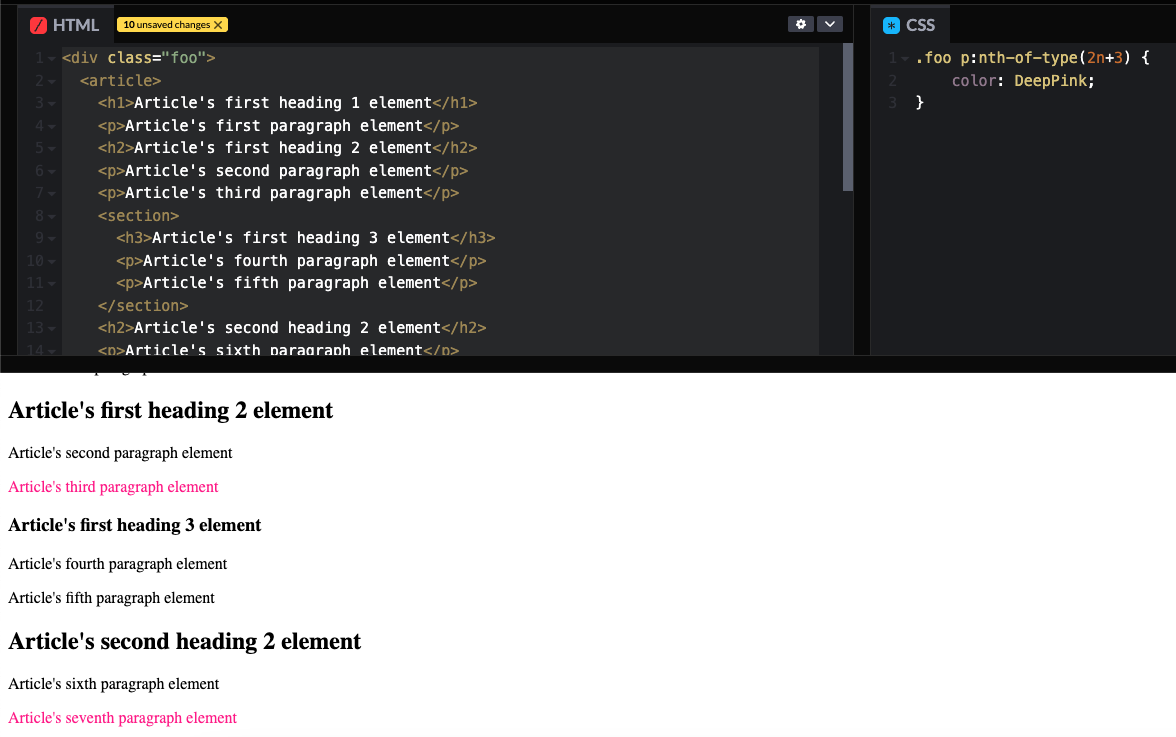Switch to the CSS tab
The height and width of the screenshot is (737, 1176).
click(920, 24)
